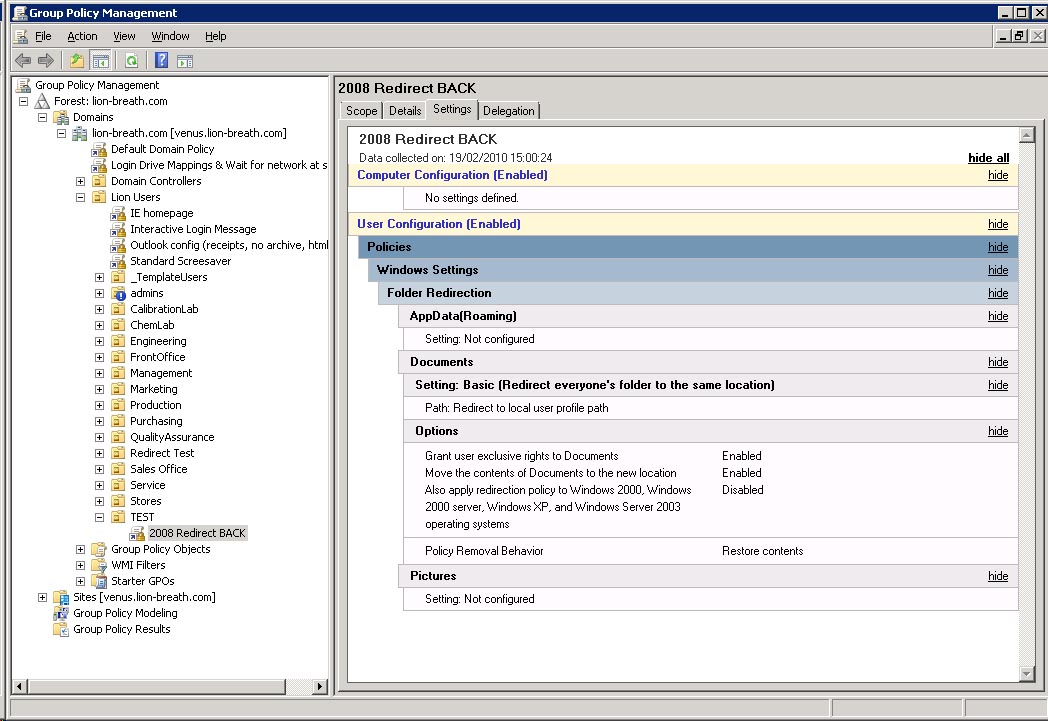Switch to the Scope tab
The image size is (1048, 721).
362,111
